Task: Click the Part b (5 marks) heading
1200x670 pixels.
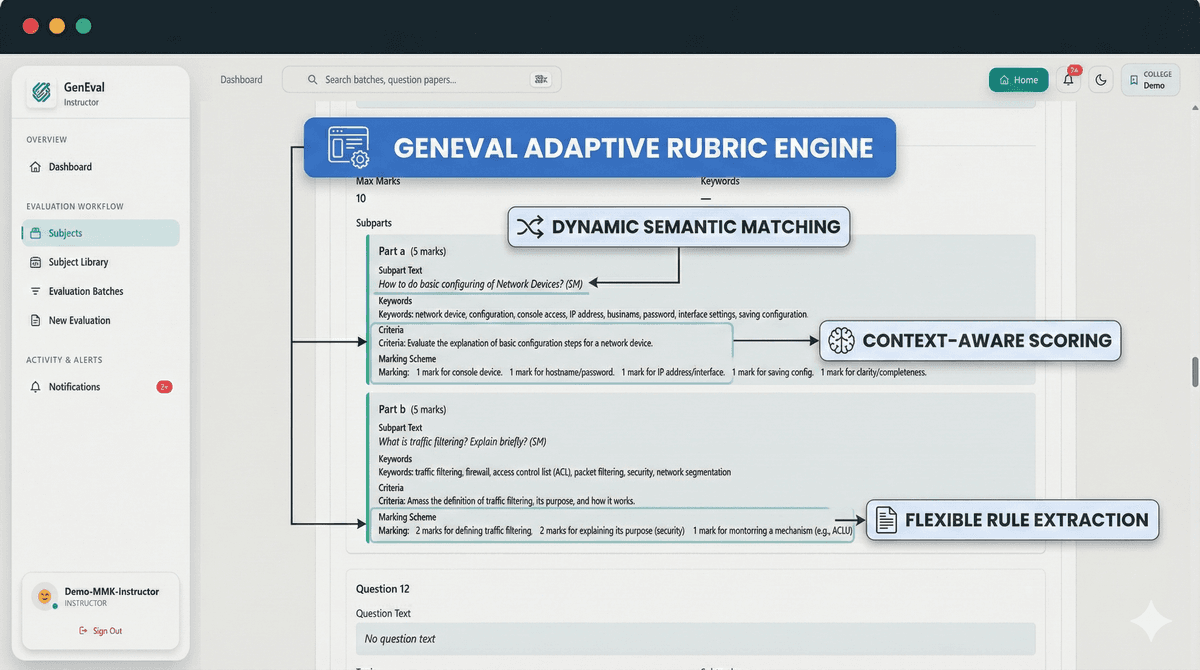Action: [412, 409]
